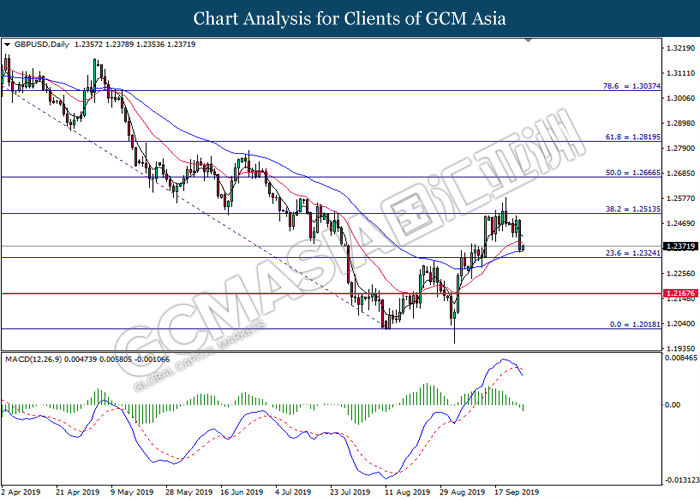The image size is (700, 500).
Task: Click the 1.22560 price axis value
Action: (x=680, y=273)
